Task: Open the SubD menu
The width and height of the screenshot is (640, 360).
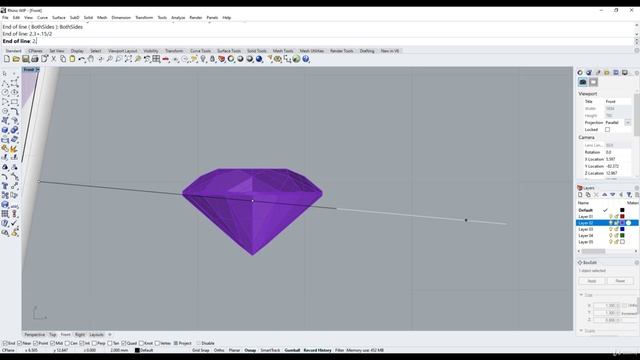Action: (74, 18)
